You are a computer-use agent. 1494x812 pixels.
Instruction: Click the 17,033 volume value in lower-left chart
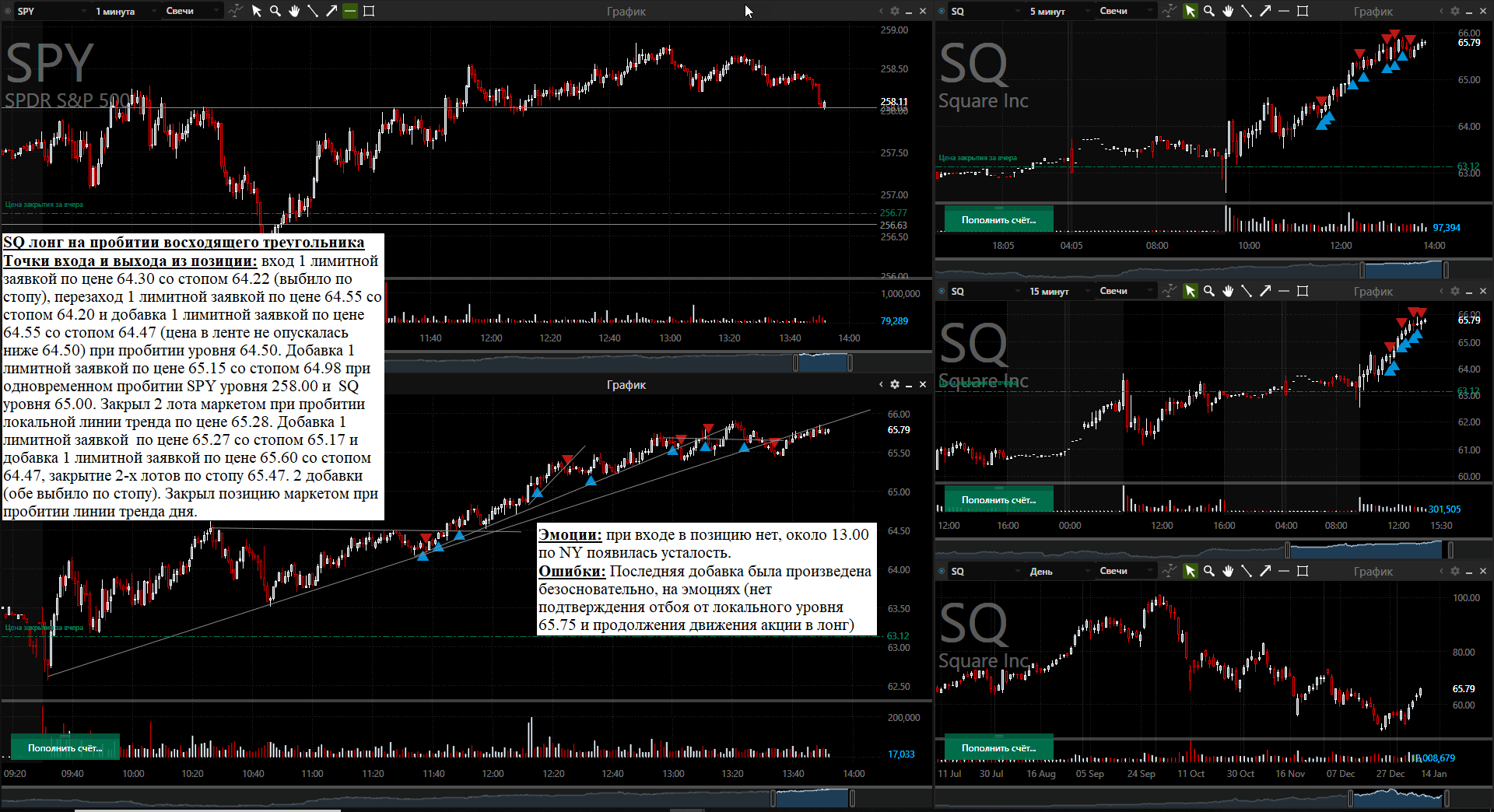click(901, 754)
